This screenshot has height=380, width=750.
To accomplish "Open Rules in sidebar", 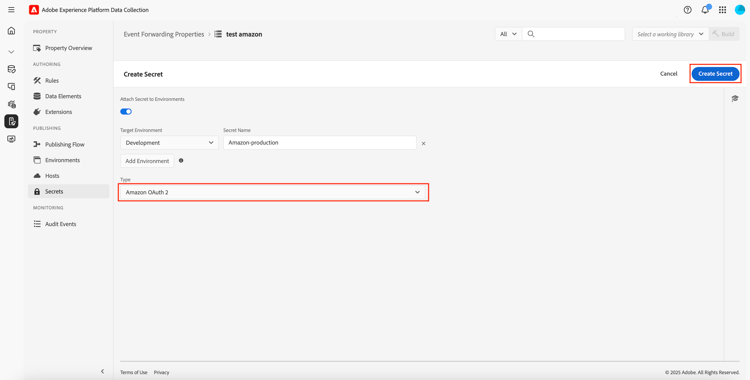I will tap(68, 80).
